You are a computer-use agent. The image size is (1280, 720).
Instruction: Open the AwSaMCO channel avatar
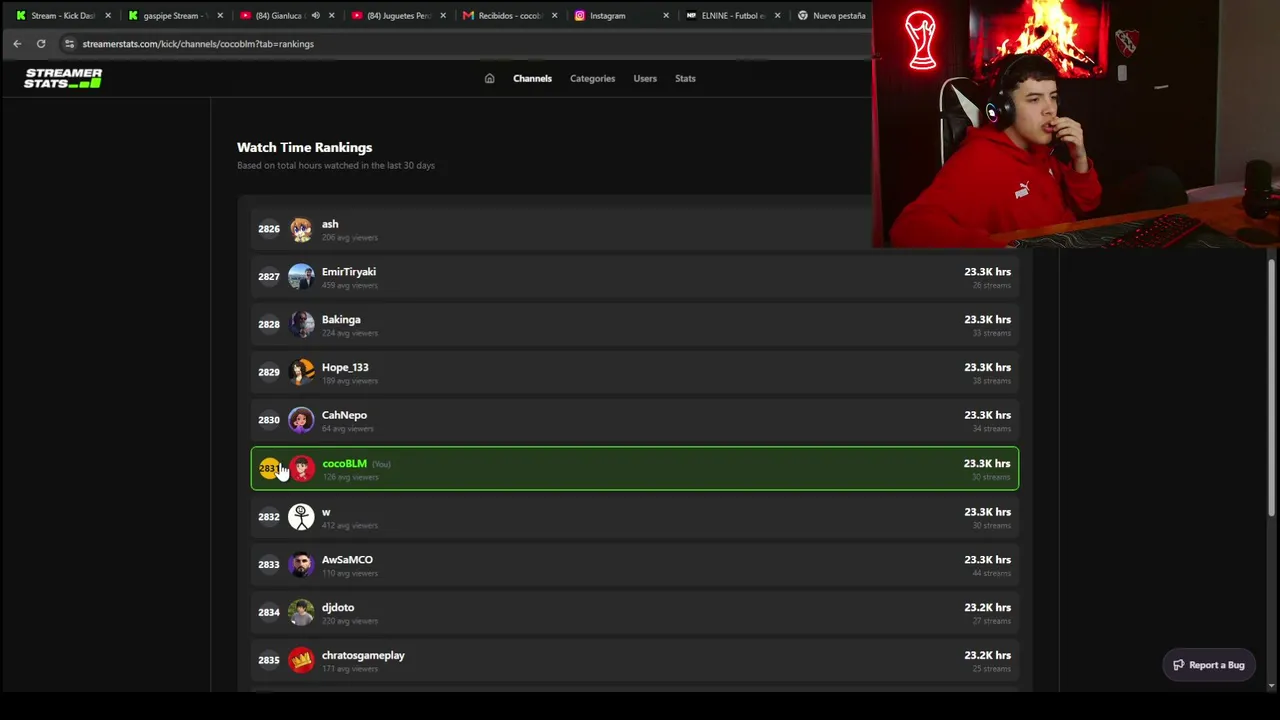(301, 564)
